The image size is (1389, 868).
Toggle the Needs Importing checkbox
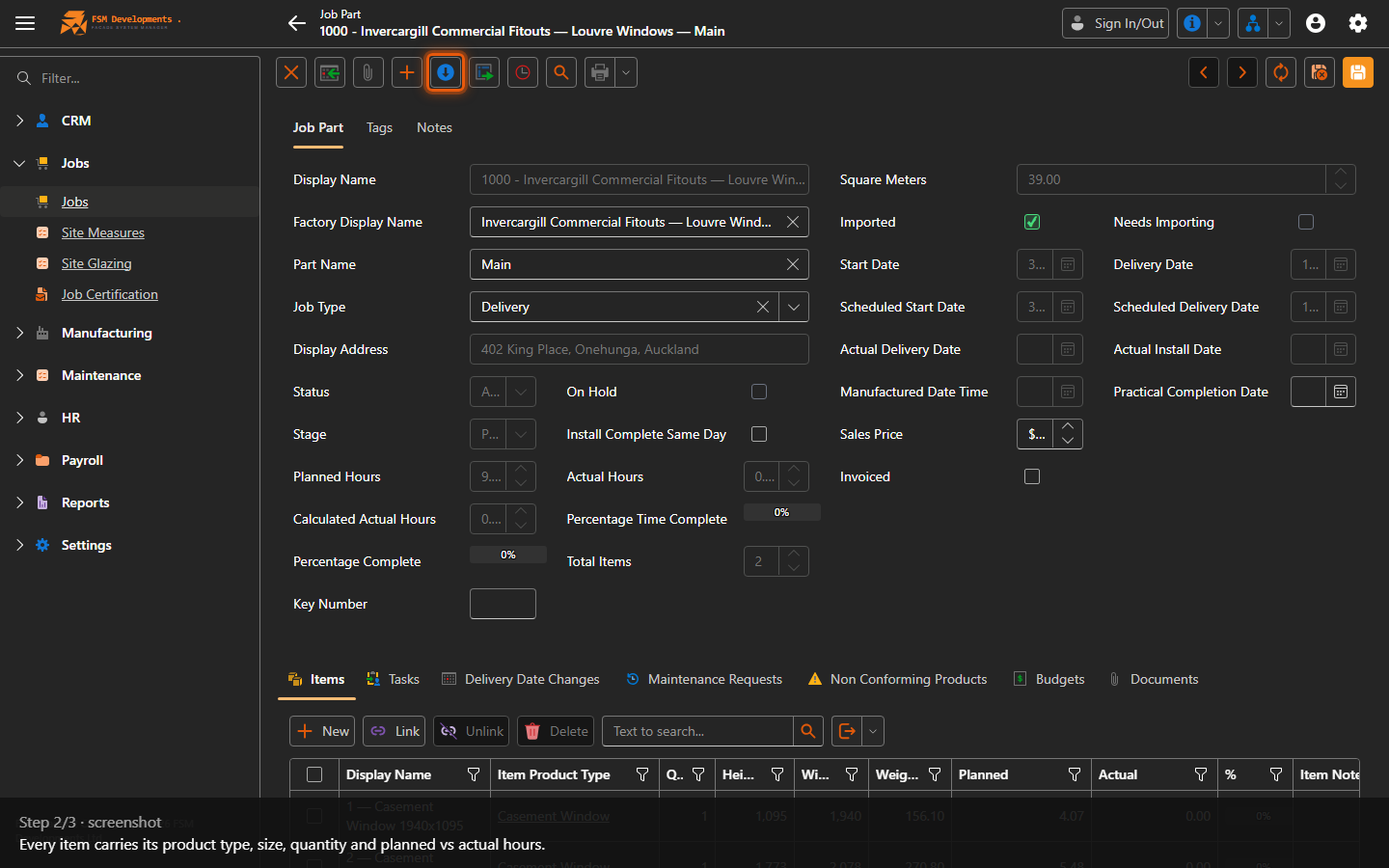tap(1306, 222)
